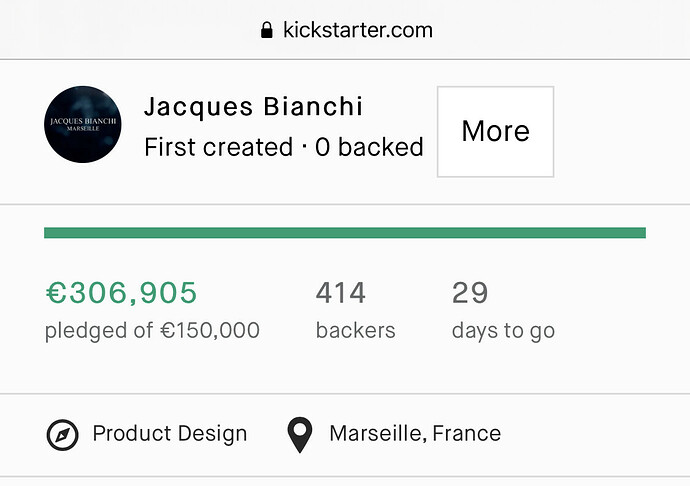690x486 pixels.
Task: Tap the More button
Action: click(495, 132)
